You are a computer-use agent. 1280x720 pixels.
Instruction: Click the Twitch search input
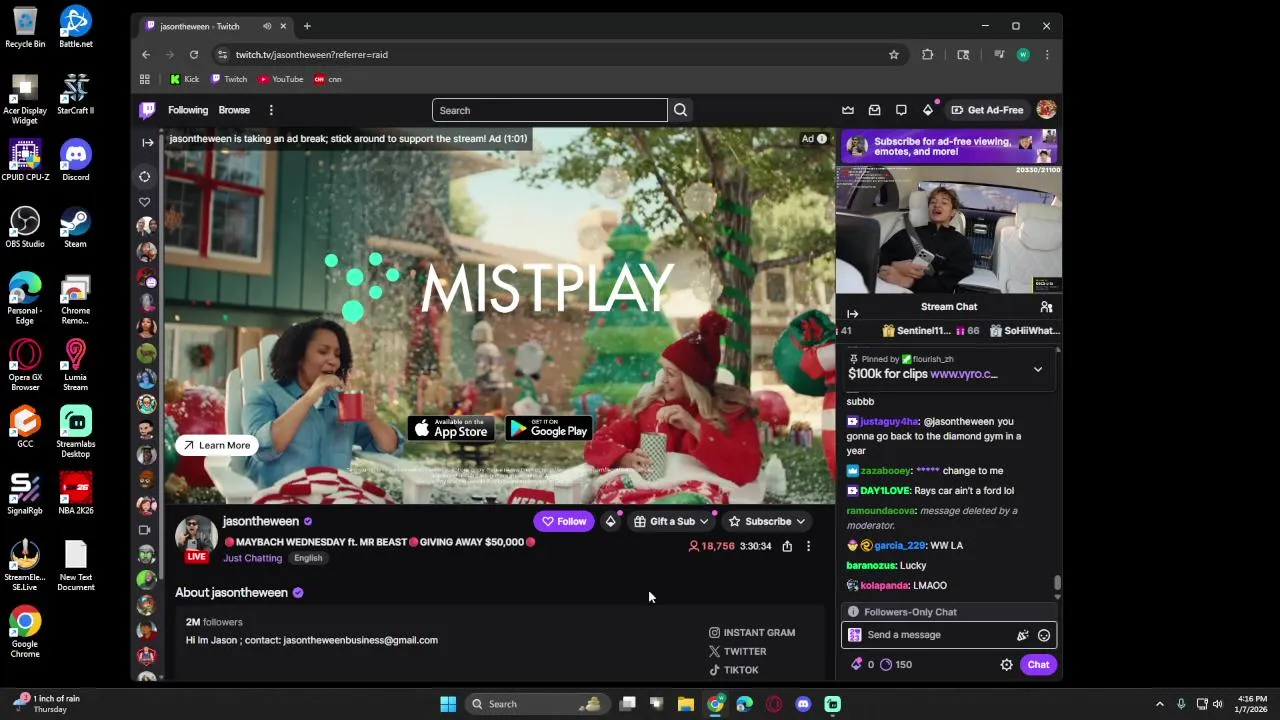tap(550, 110)
